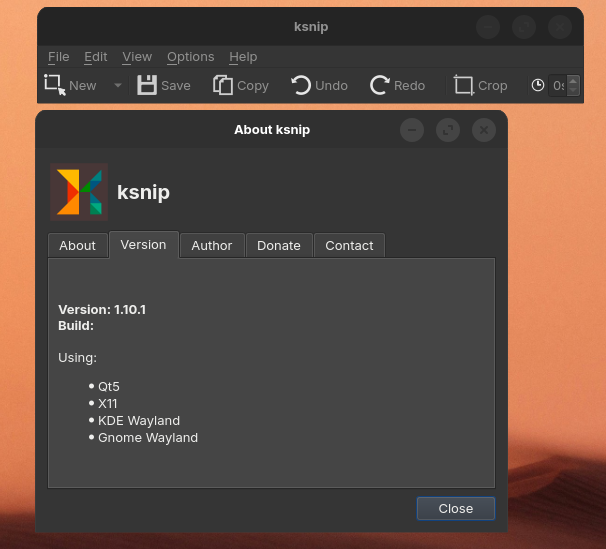The width and height of the screenshot is (606, 549).
Task: Click the delay seconds input field
Action: click(558, 85)
